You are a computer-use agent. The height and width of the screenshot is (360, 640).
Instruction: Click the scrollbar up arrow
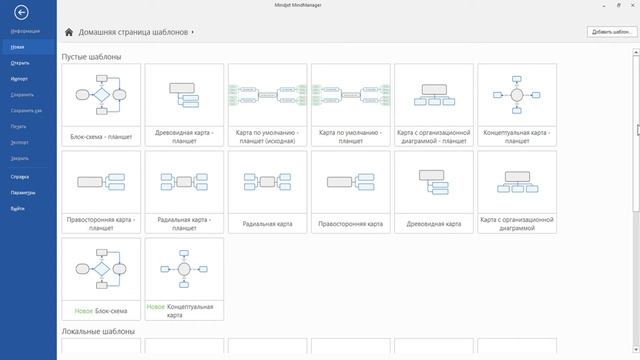click(x=636, y=52)
